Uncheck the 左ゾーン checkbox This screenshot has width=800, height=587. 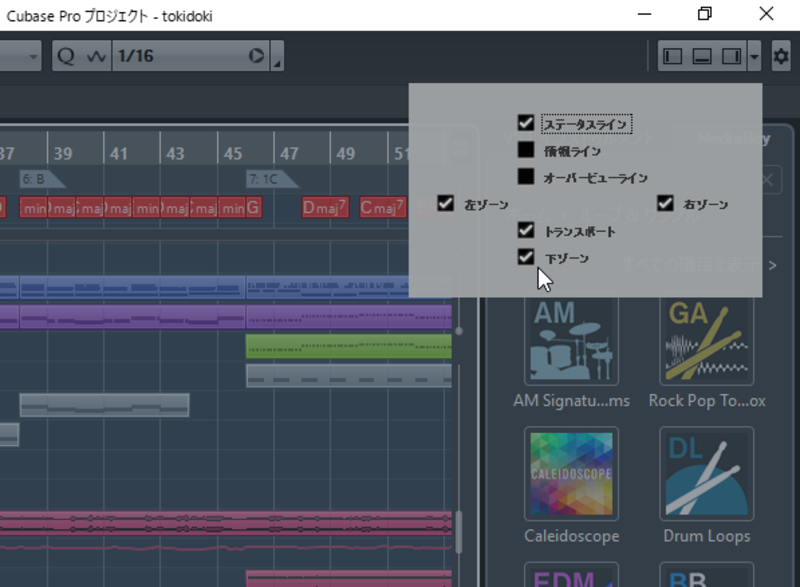445,203
